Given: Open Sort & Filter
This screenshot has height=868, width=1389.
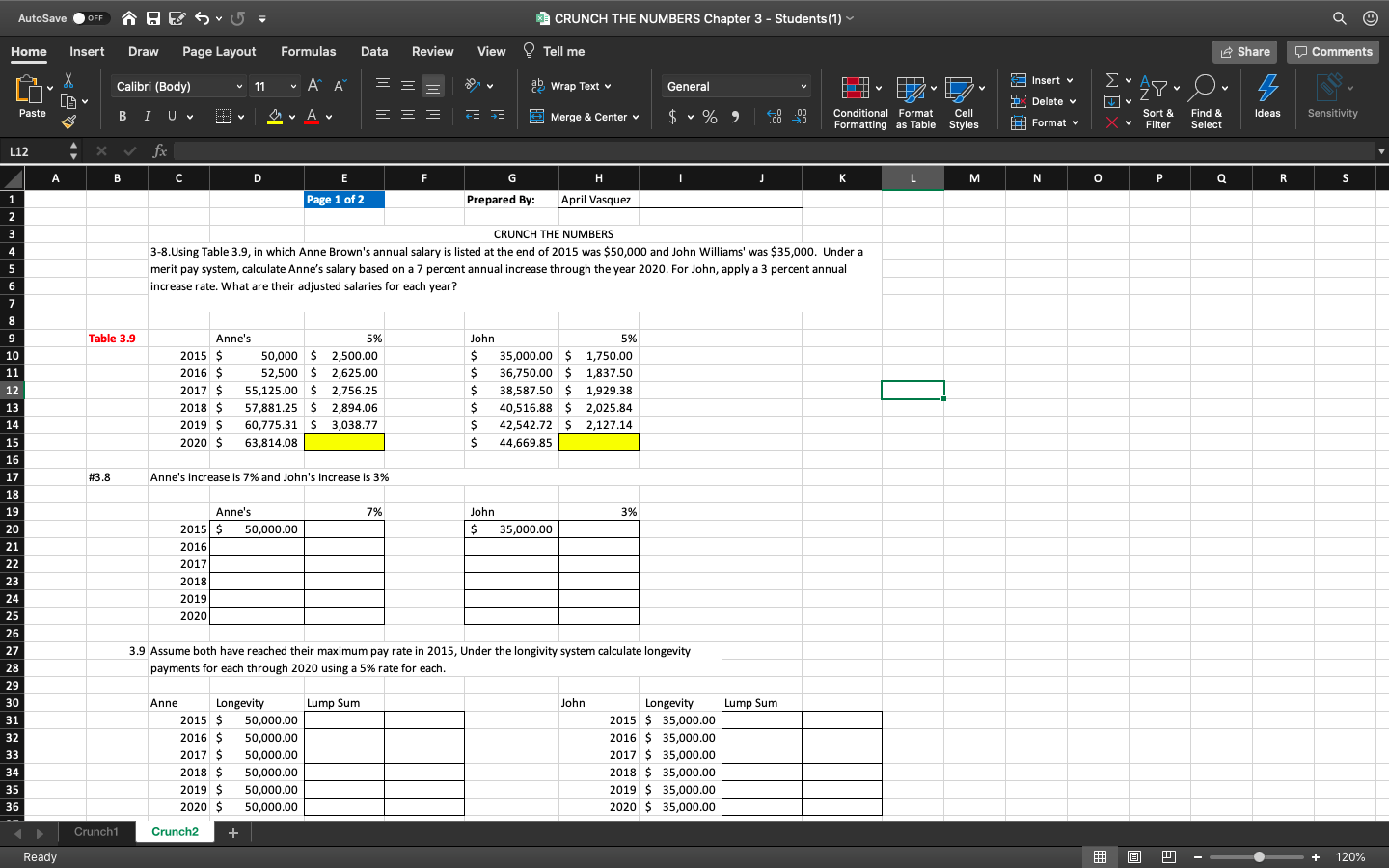Looking at the screenshot, I should pyautogui.click(x=1157, y=101).
